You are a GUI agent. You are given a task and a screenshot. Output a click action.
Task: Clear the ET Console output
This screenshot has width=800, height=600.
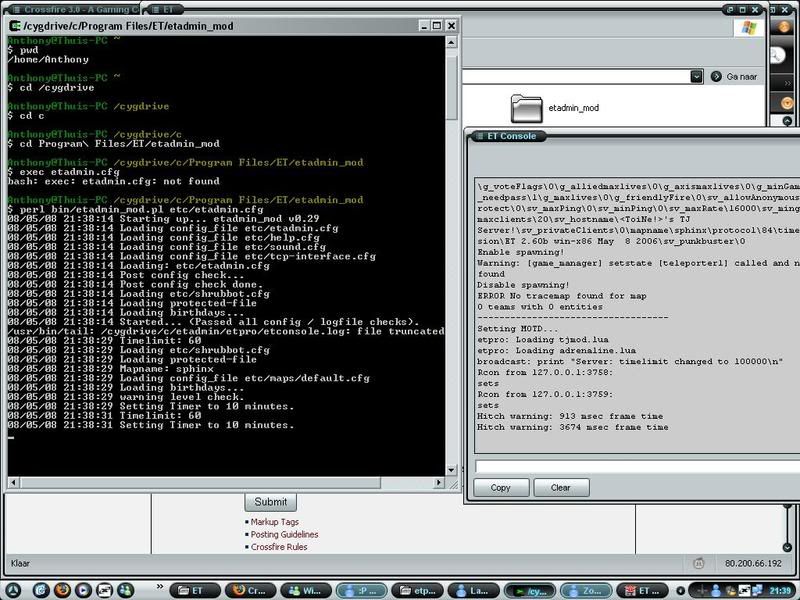561,488
